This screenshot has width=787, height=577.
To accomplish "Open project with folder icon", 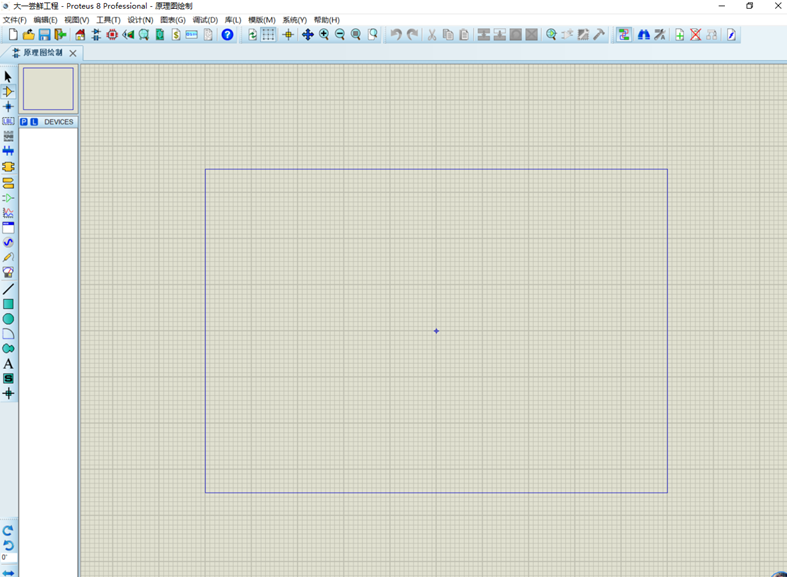I will point(29,35).
